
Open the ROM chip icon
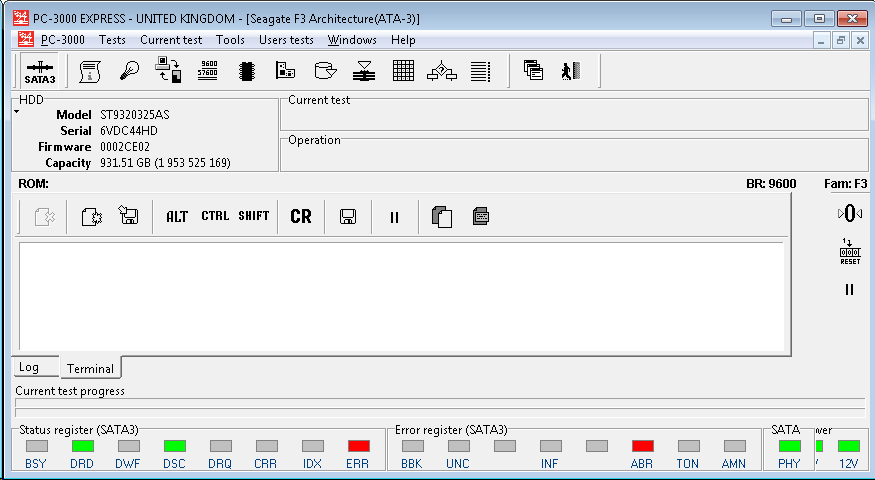point(247,71)
